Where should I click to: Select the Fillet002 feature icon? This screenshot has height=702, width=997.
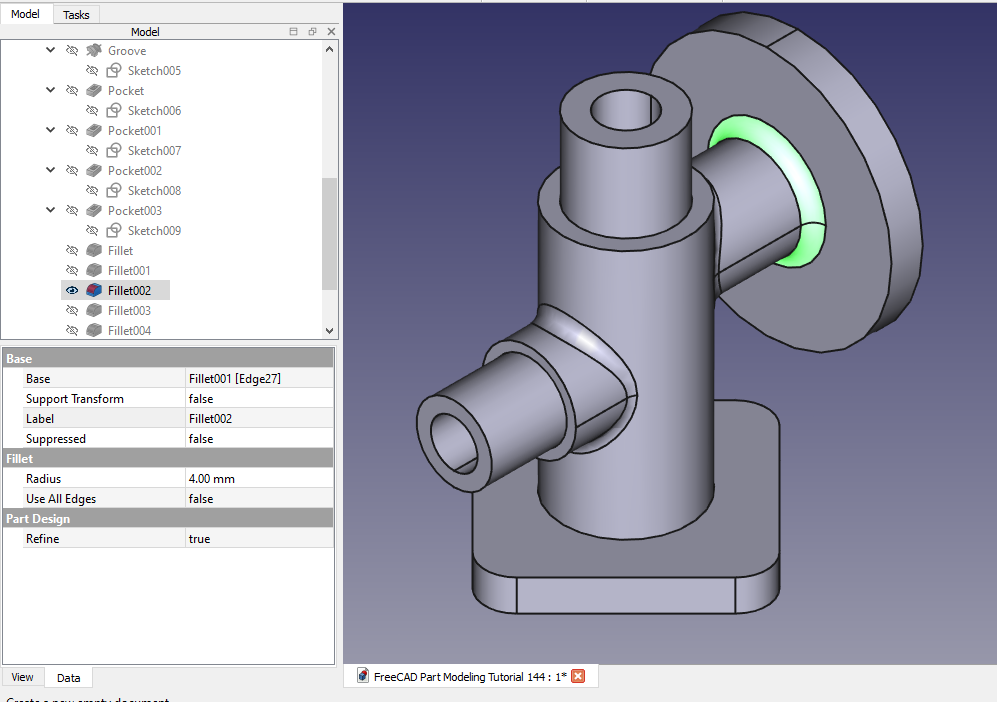pyautogui.click(x=95, y=290)
